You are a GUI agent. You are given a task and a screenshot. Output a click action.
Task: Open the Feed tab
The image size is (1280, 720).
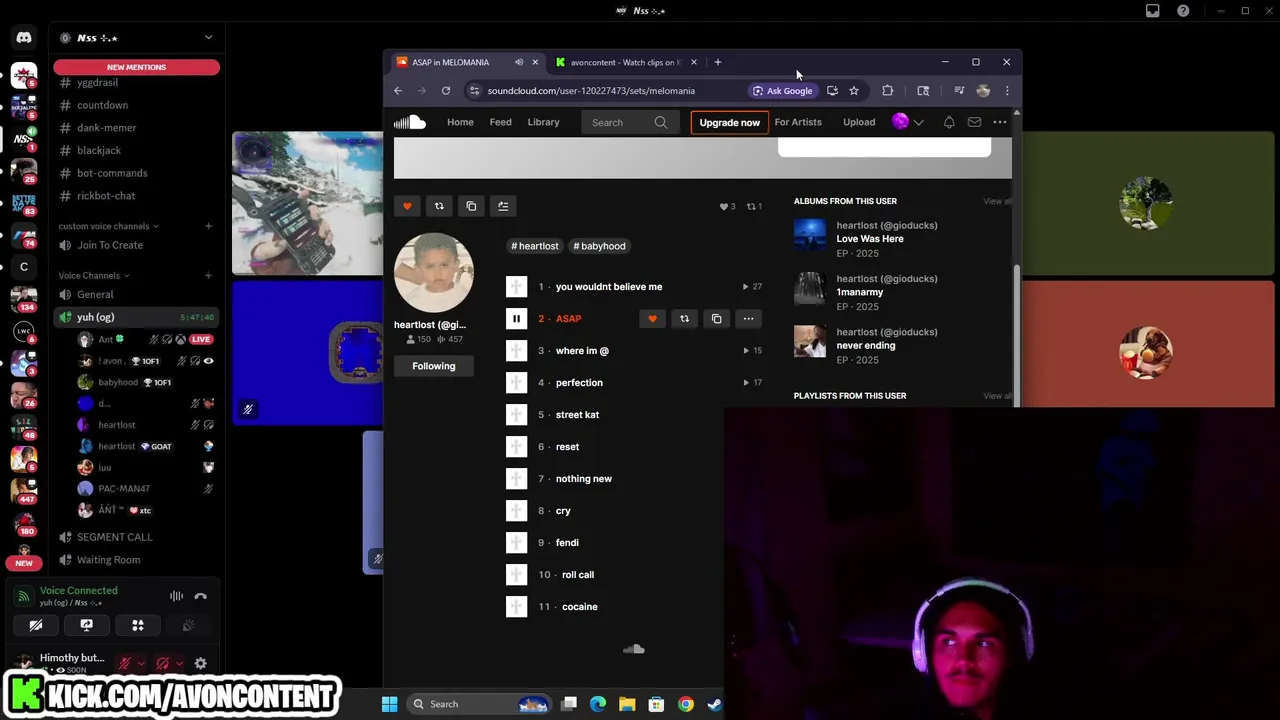tap(500, 122)
